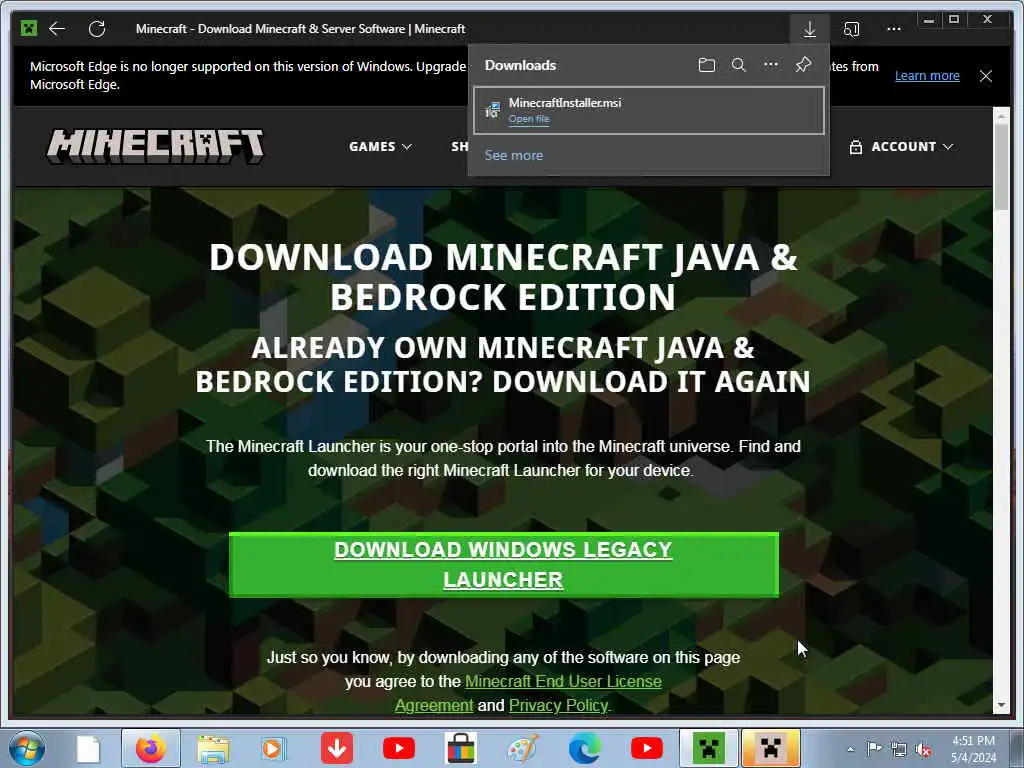The width and height of the screenshot is (1024, 768).
Task: Open Paint from the taskbar
Action: click(x=523, y=748)
